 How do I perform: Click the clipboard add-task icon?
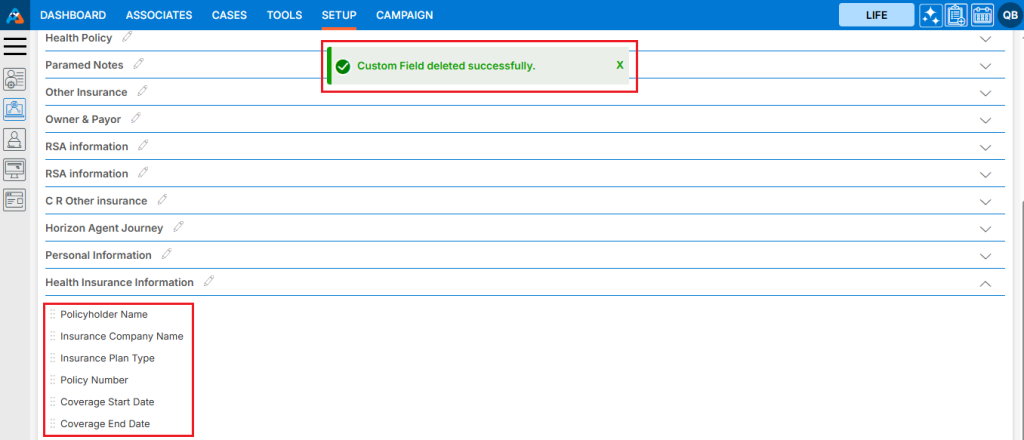coord(956,15)
